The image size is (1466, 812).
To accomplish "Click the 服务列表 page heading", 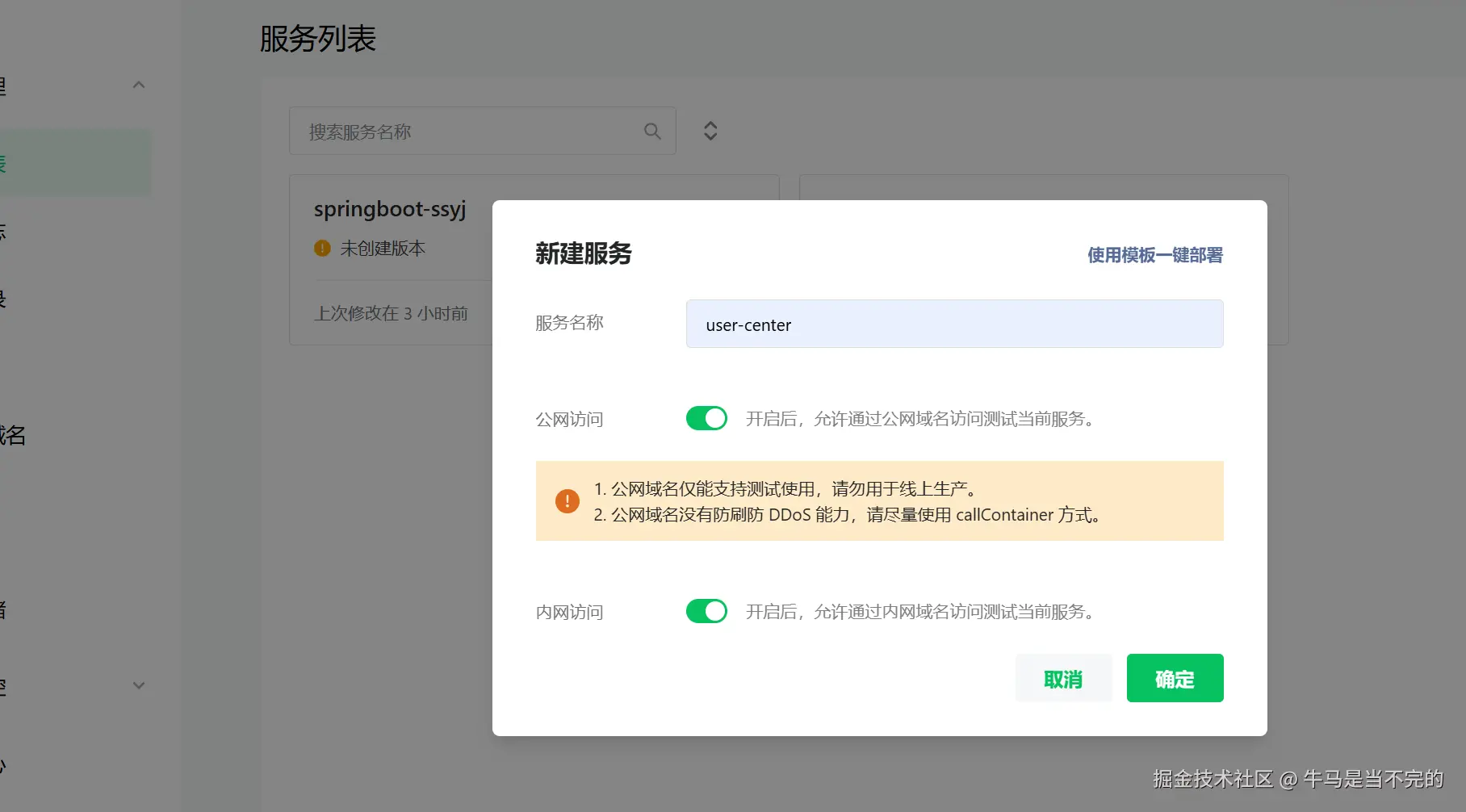I will pos(318,39).
